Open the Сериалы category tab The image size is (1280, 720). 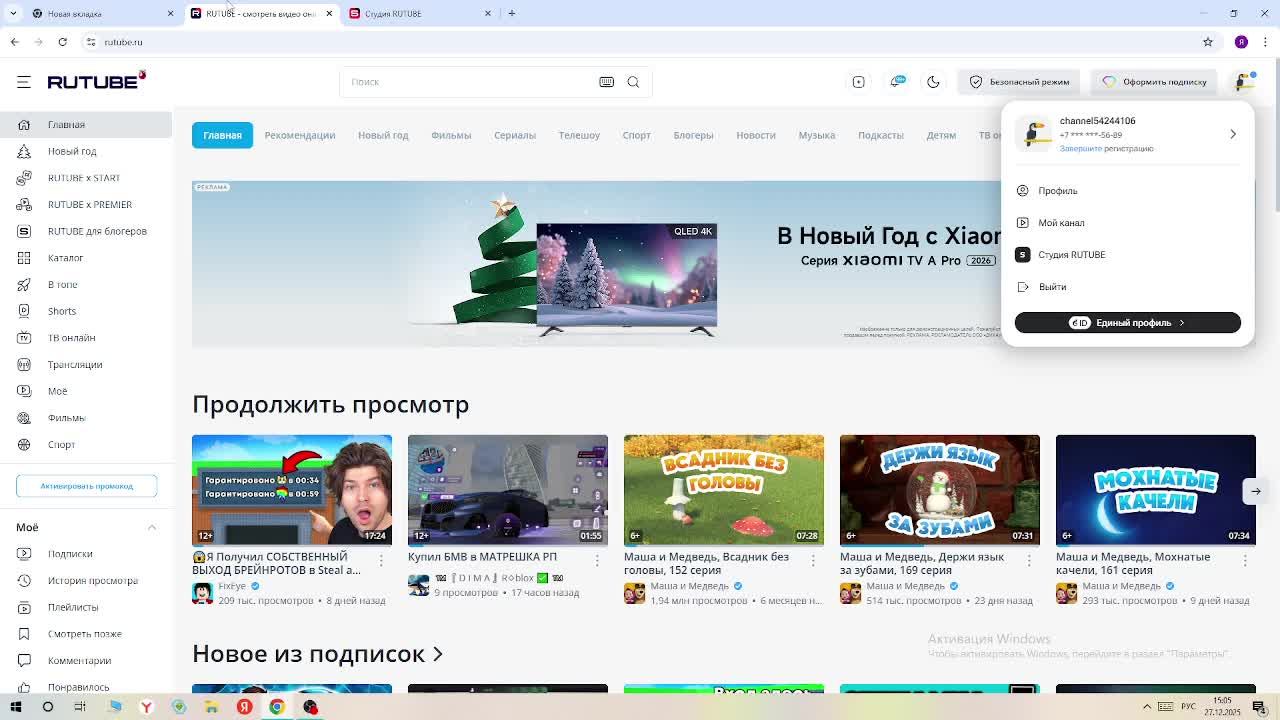tap(515, 135)
